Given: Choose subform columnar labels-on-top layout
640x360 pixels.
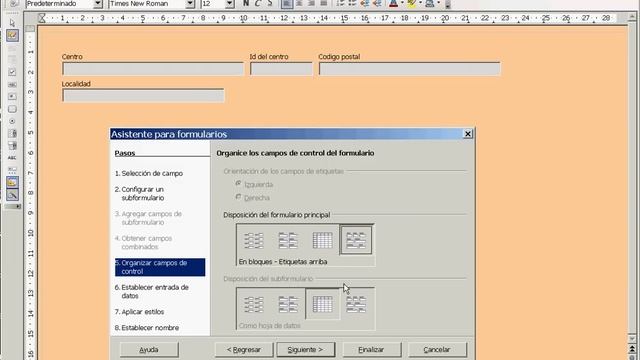Looking at the screenshot, I should 288,304.
